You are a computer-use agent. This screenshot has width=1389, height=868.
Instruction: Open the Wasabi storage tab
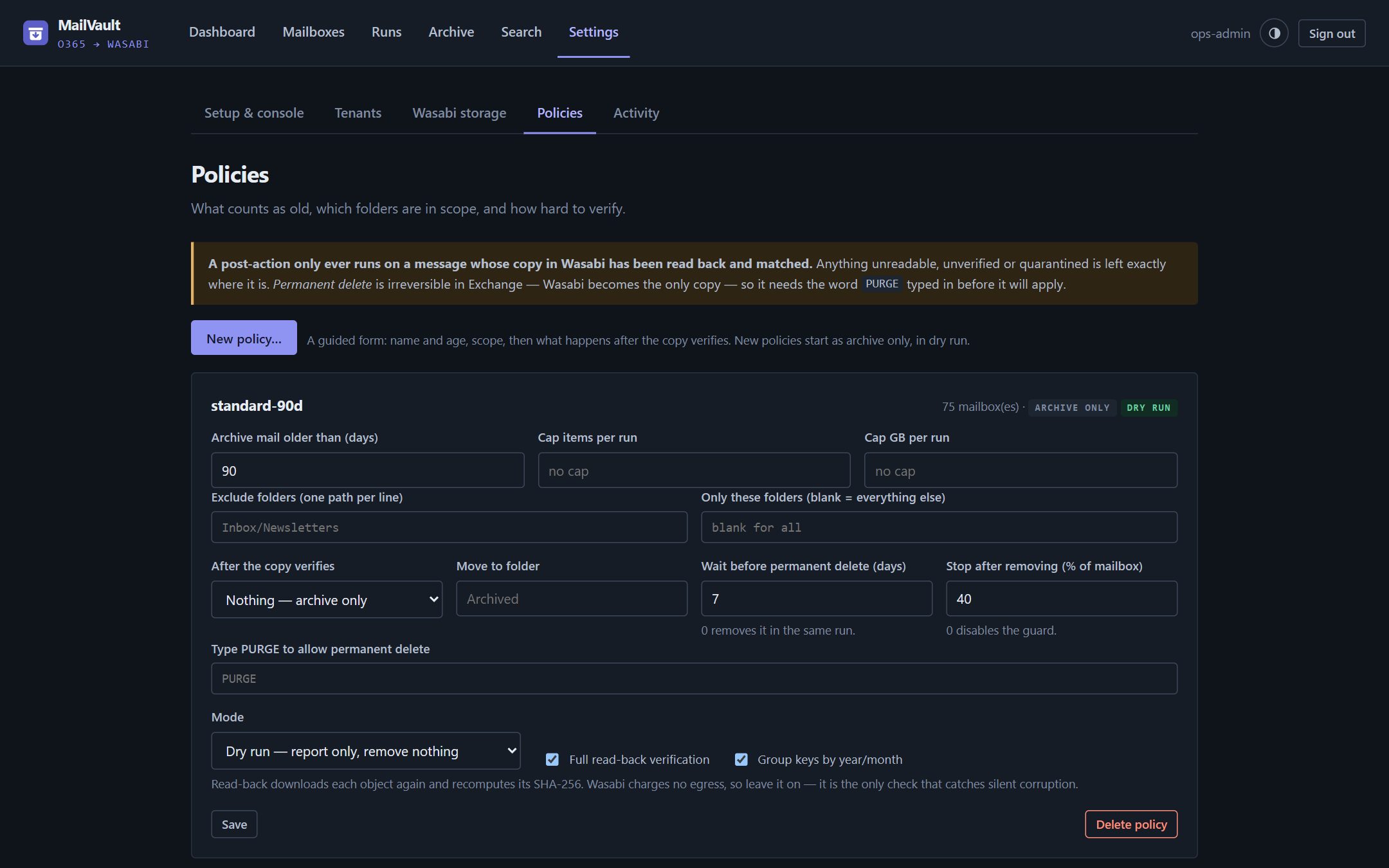pos(459,113)
